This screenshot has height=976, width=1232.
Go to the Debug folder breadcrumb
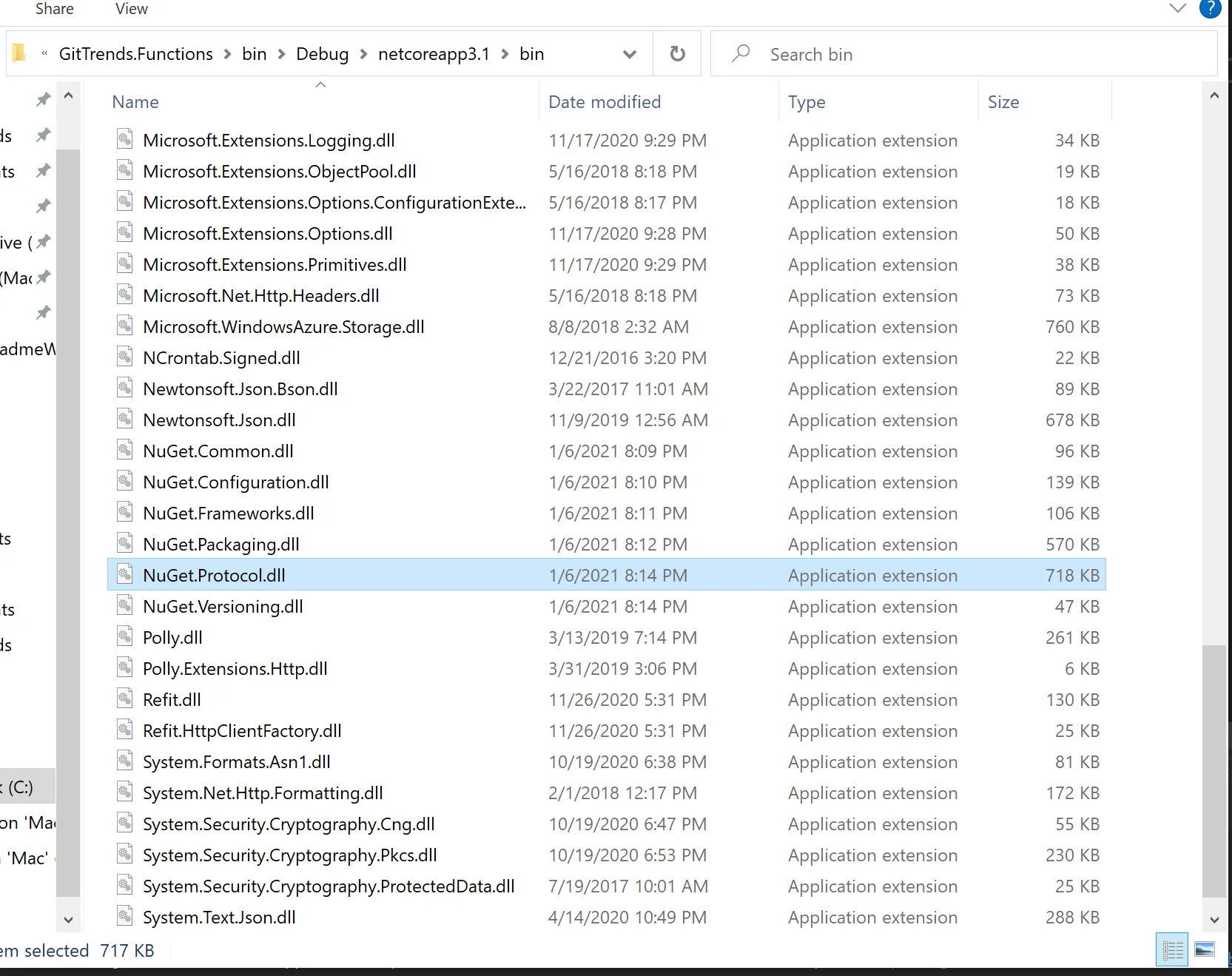[322, 54]
